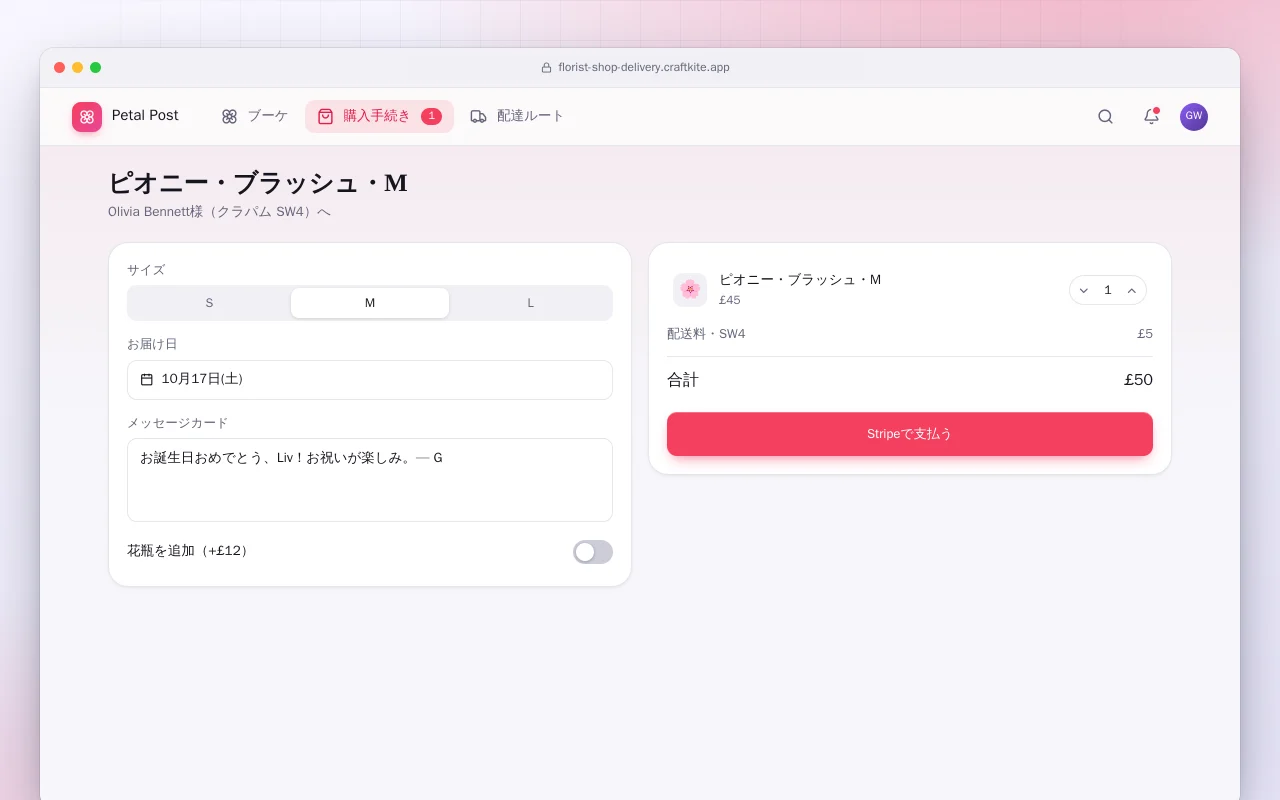The height and width of the screenshot is (800, 1280).
Task: Select size L option
Action: point(530,303)
